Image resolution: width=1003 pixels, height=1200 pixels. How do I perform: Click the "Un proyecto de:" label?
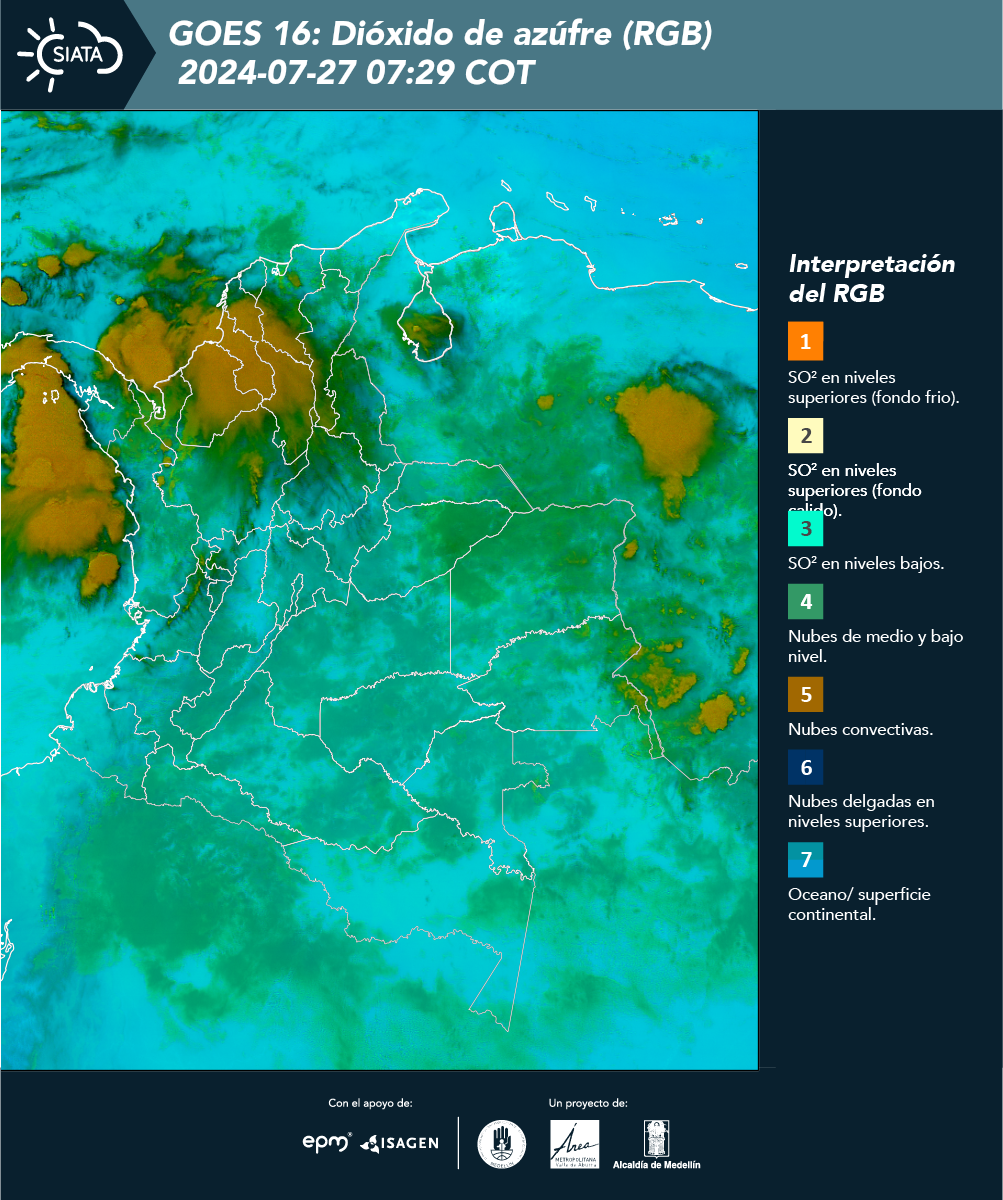[x=588, y=1103]
